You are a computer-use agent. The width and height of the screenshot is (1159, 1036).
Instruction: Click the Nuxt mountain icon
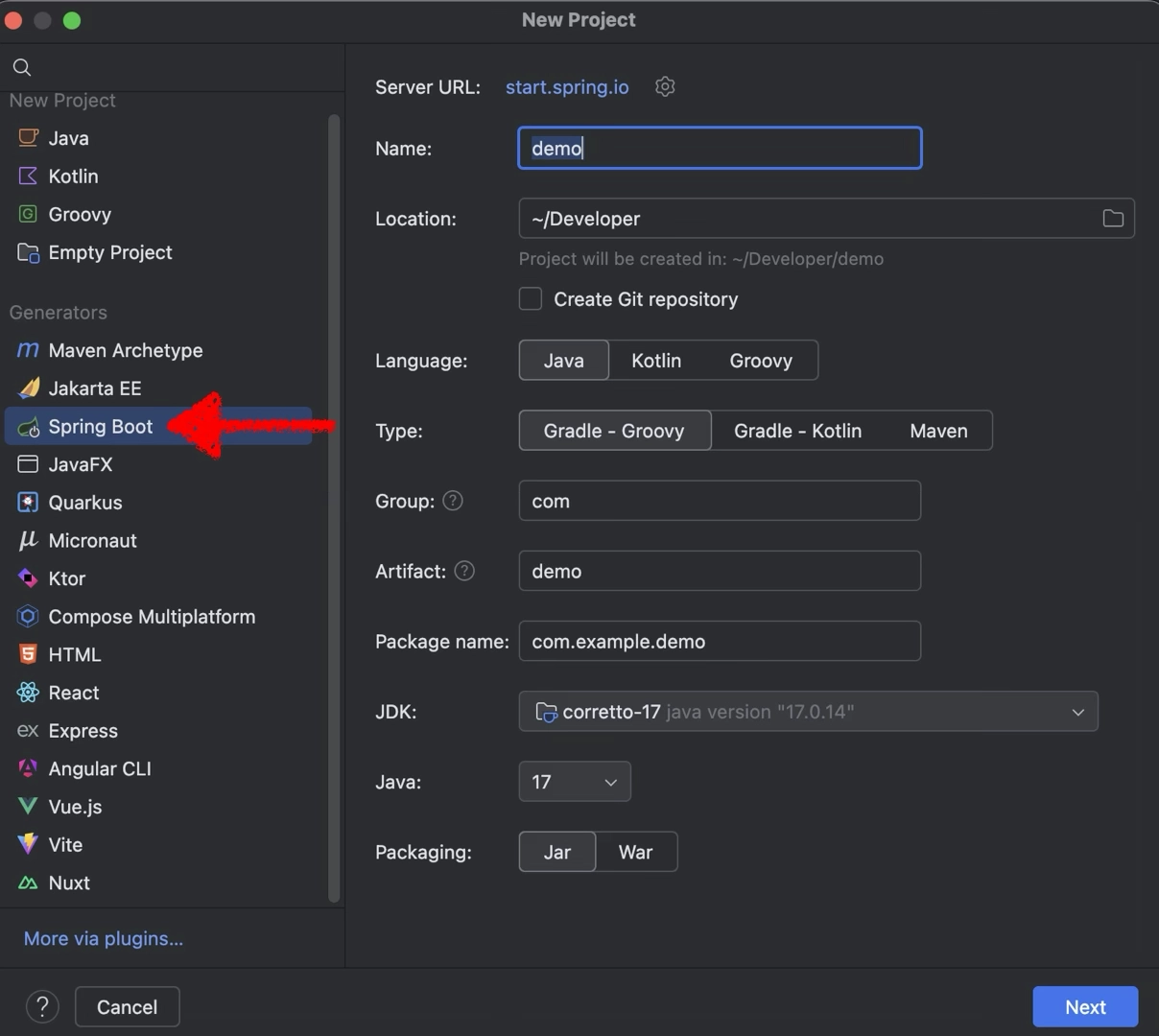pos(29,883)
